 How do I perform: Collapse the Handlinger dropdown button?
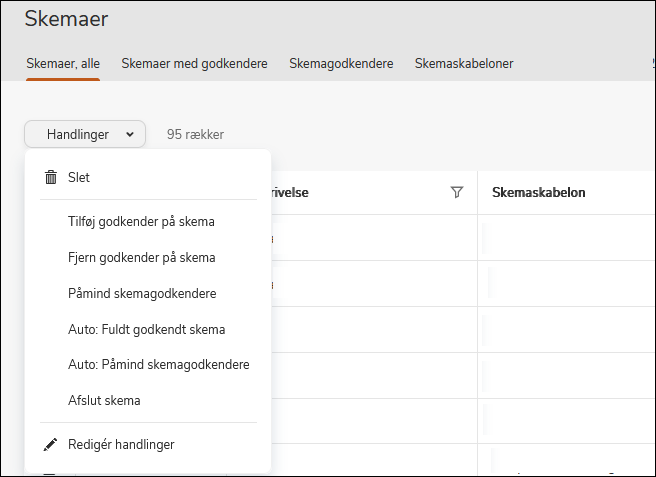click(85, 134)
